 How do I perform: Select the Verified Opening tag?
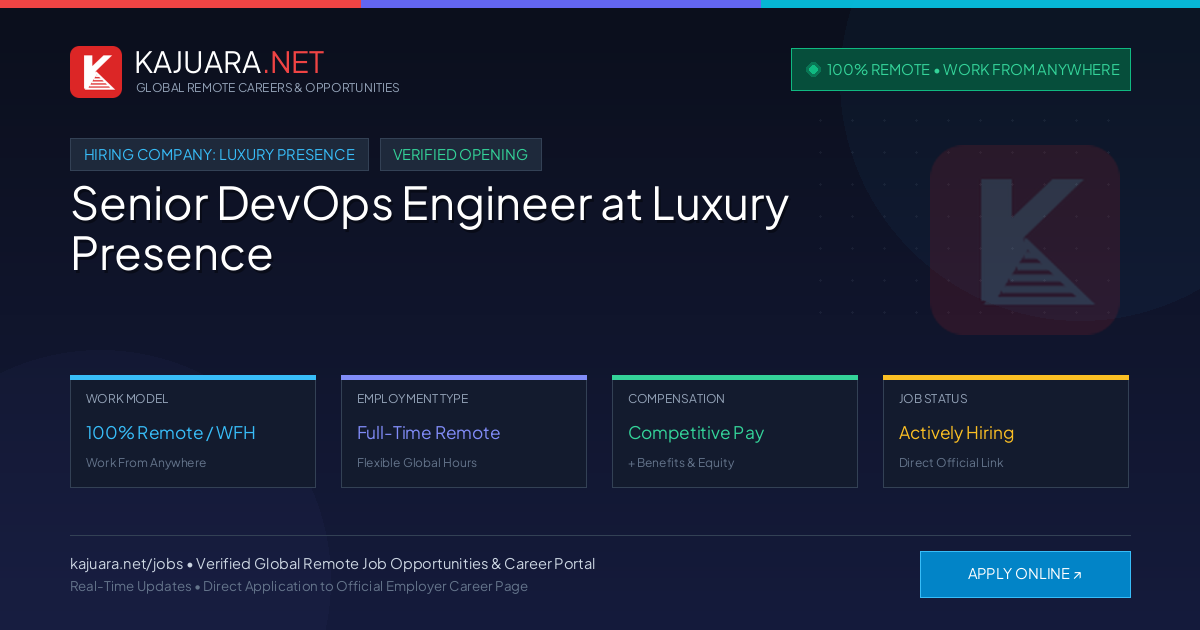[460, 155]
